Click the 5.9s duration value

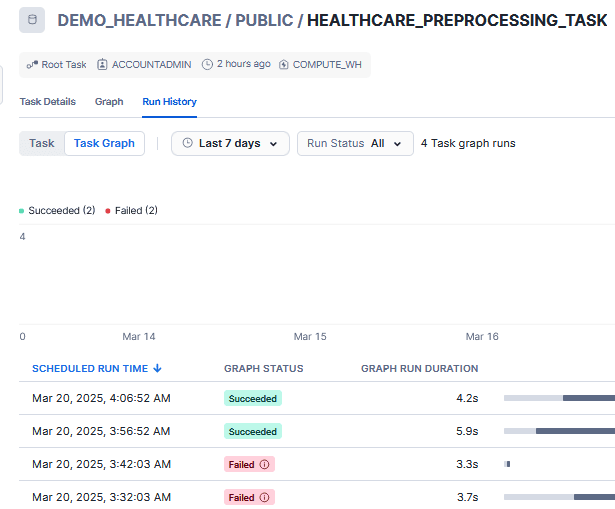click(x=467, y=431)
